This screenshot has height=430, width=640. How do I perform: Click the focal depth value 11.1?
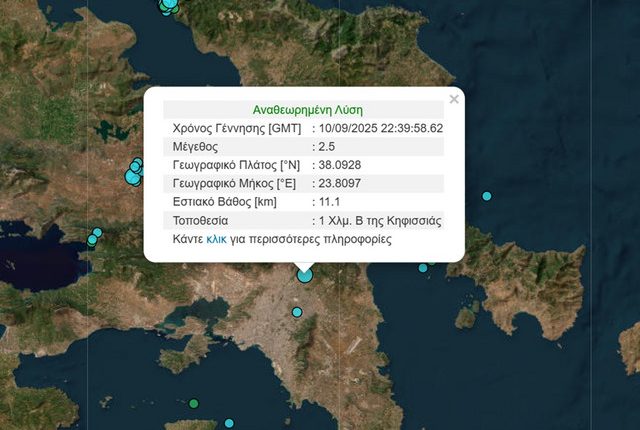click(329, 202)
